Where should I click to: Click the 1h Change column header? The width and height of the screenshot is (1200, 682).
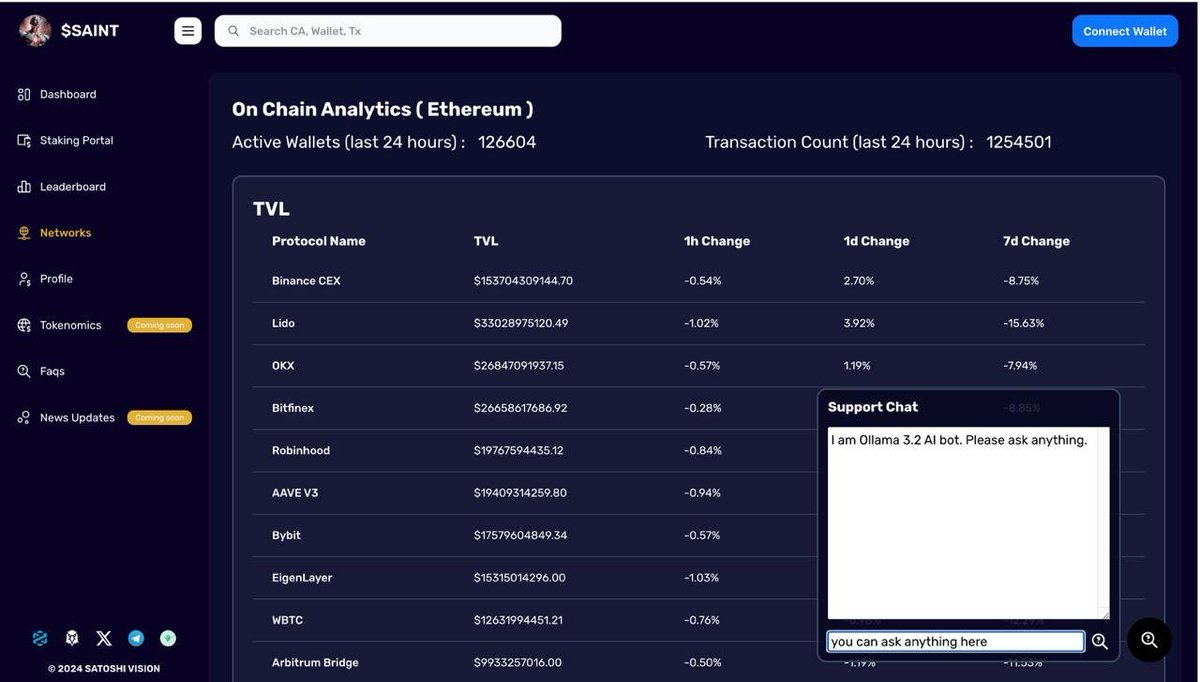tap(717, 241)
